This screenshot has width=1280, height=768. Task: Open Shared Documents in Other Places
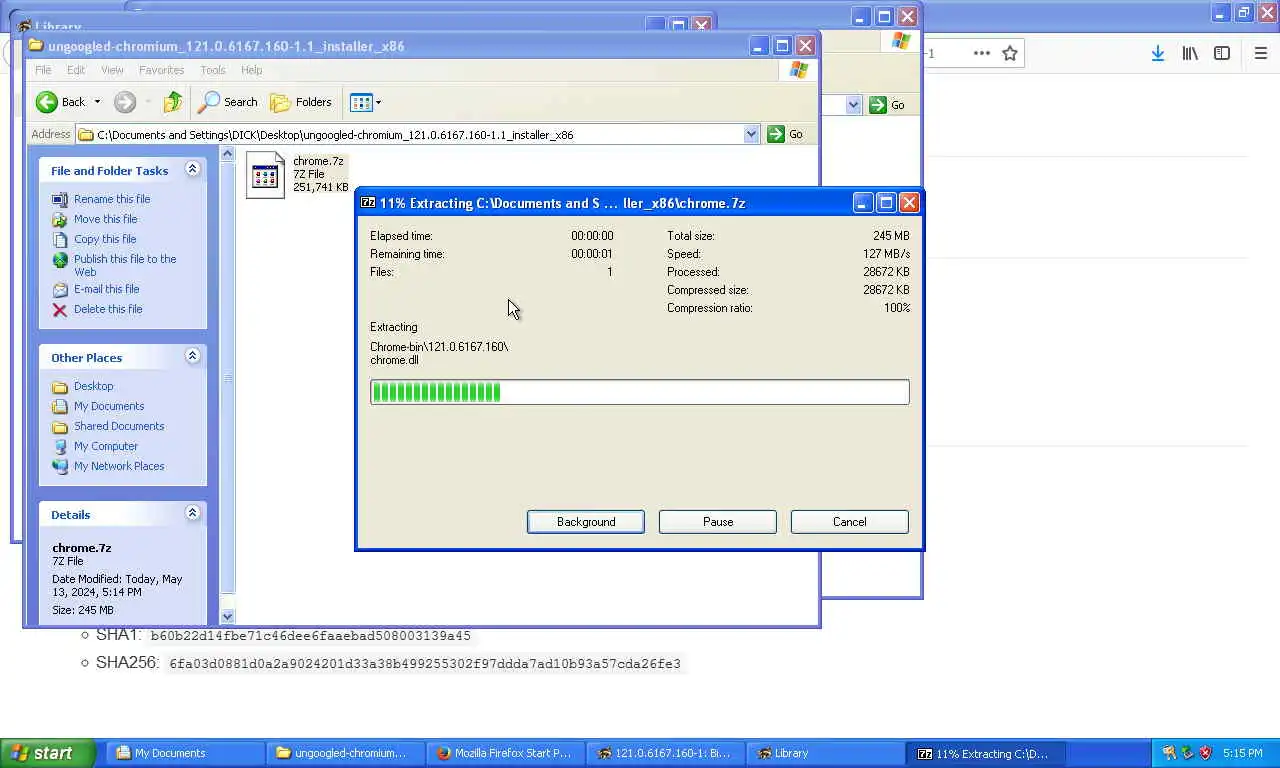point(119,426)
